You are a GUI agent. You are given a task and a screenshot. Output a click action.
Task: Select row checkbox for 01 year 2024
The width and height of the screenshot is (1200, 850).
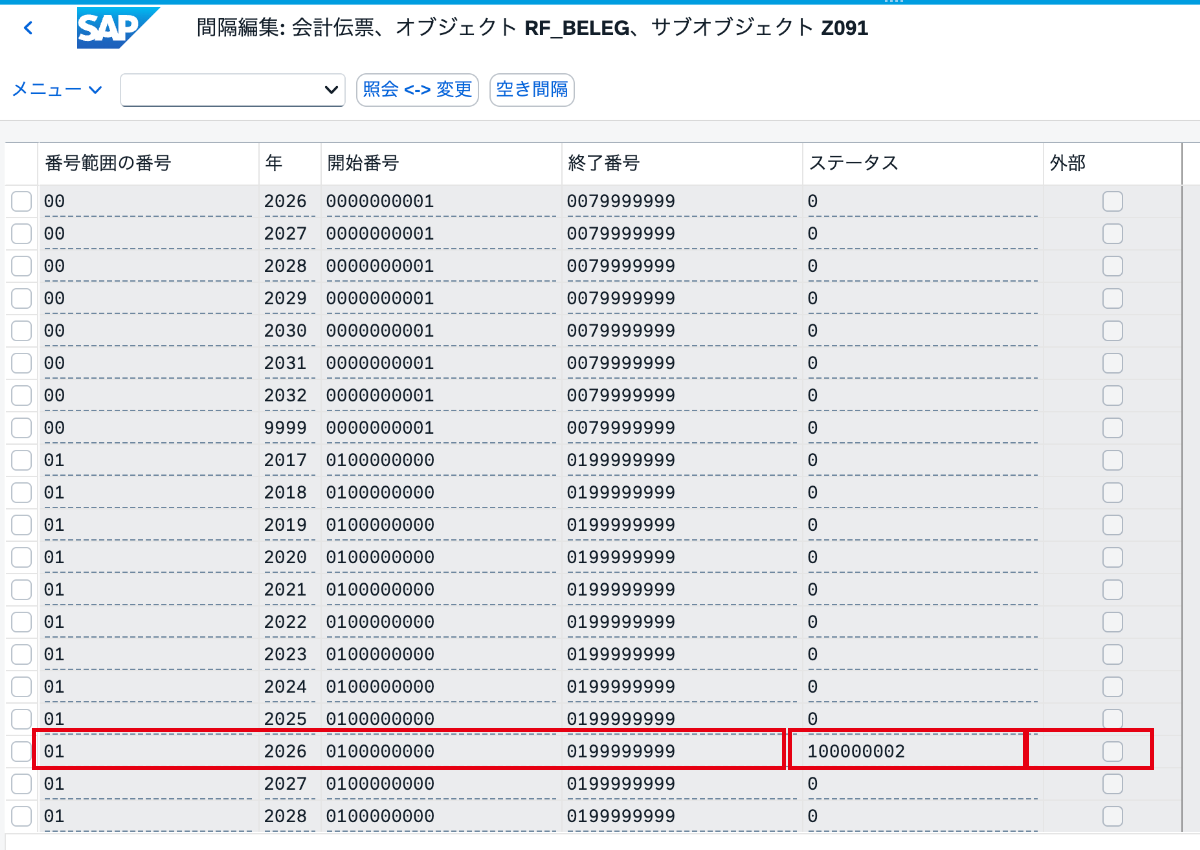21,687
